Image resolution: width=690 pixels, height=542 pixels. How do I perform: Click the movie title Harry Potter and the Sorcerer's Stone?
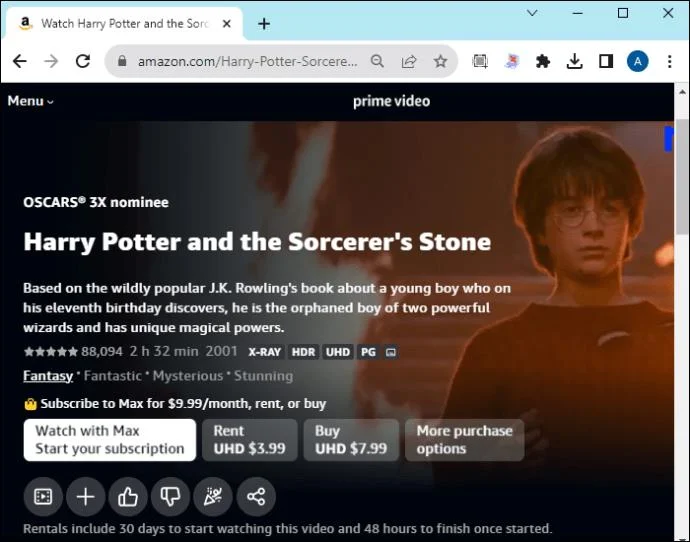257,242
